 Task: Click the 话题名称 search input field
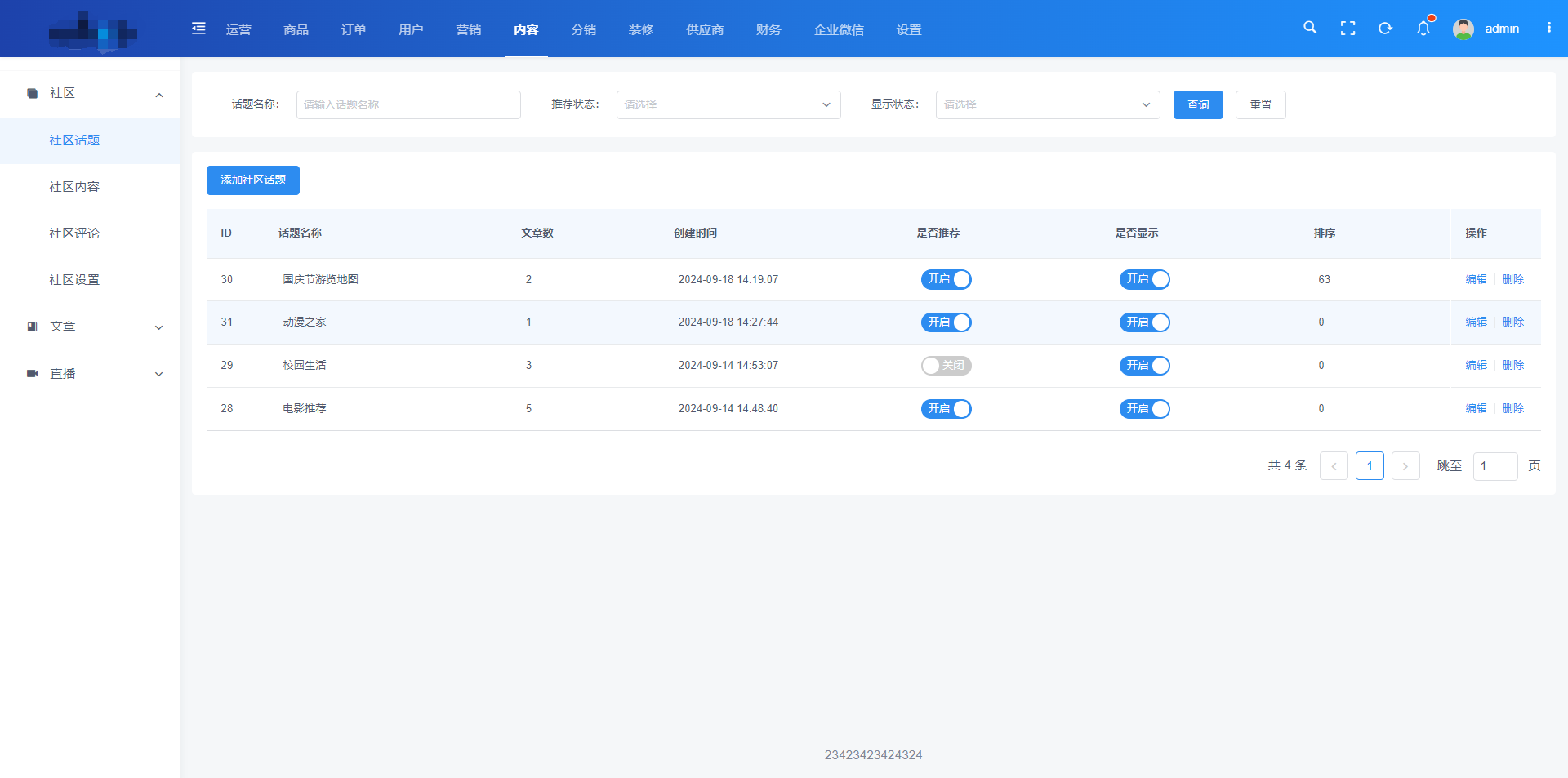408,104
